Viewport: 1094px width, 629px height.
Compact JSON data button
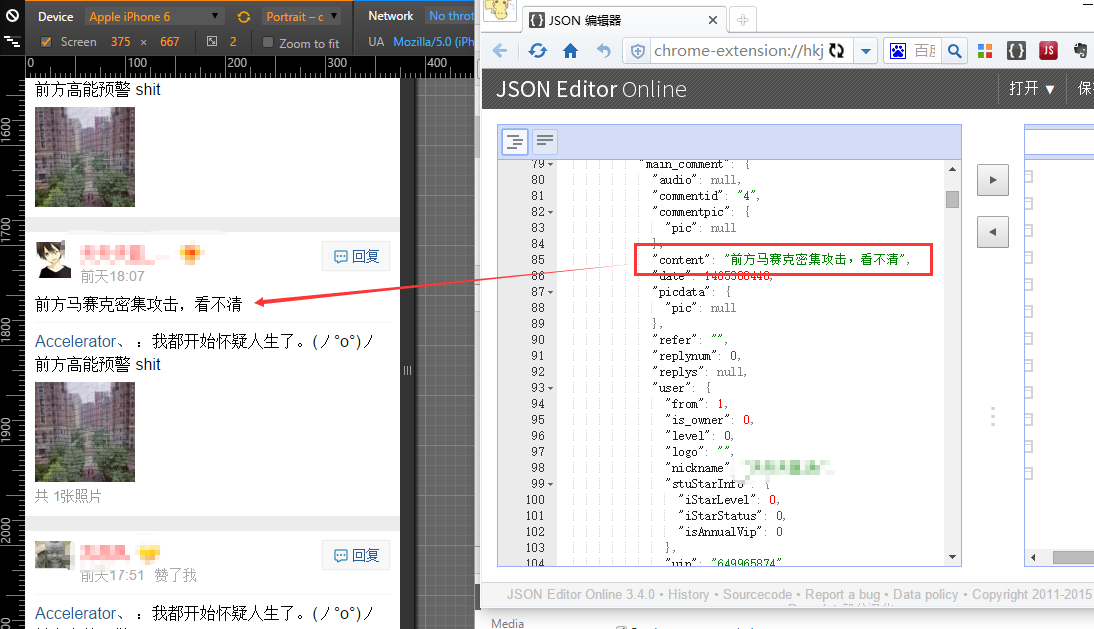pos(545,142)
